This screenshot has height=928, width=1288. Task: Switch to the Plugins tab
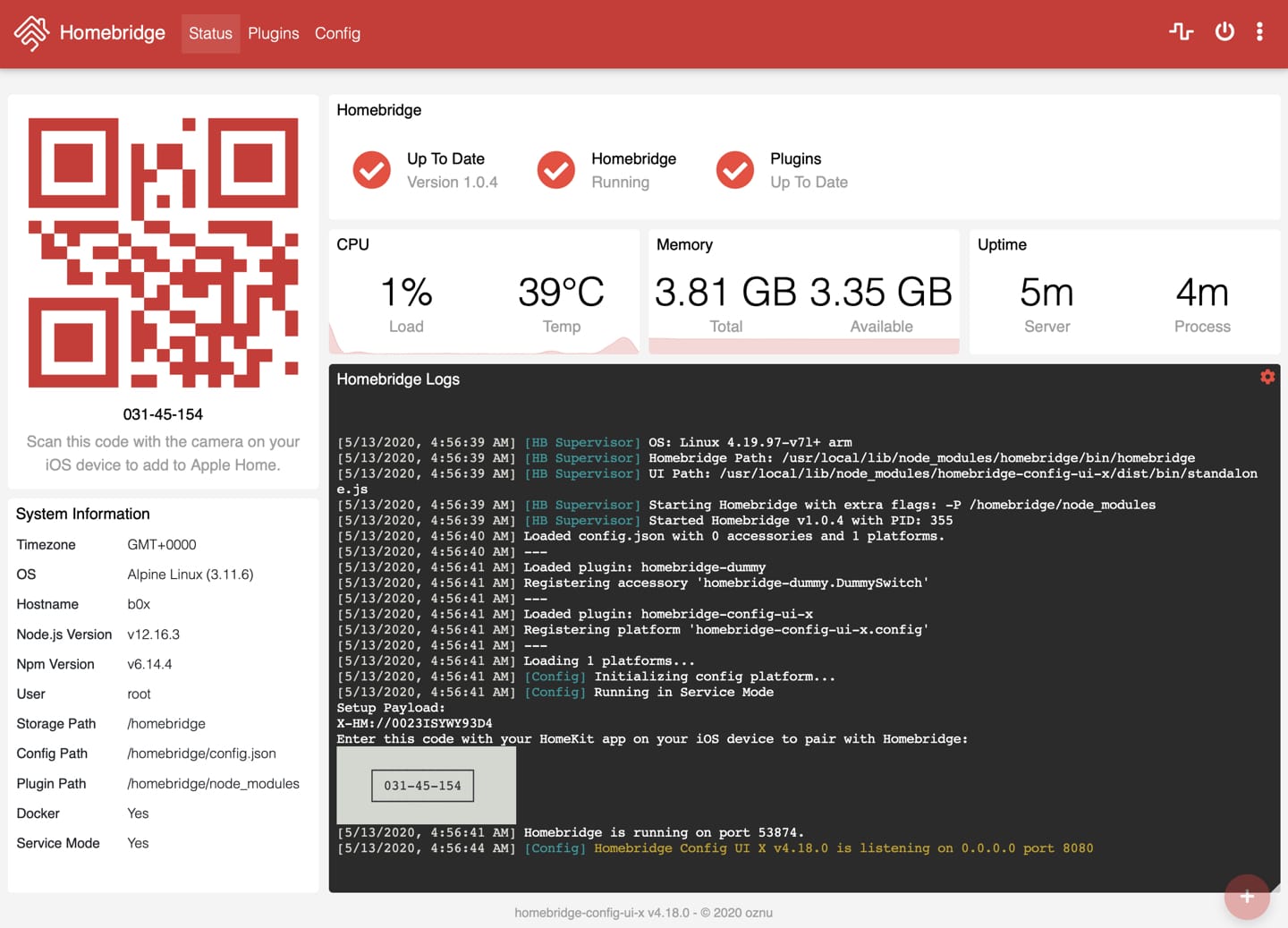274,33
